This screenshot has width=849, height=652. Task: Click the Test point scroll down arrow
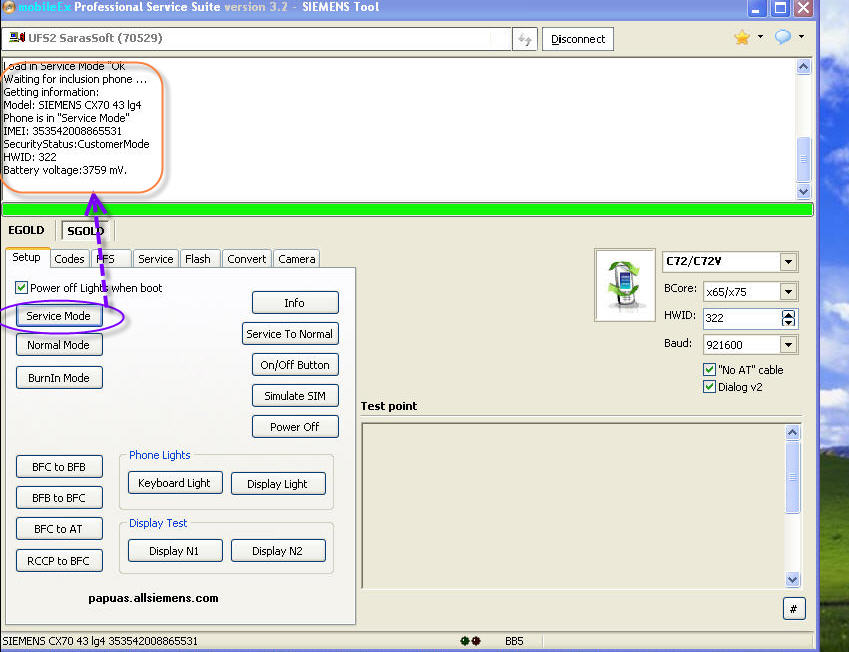click(793, 579)
